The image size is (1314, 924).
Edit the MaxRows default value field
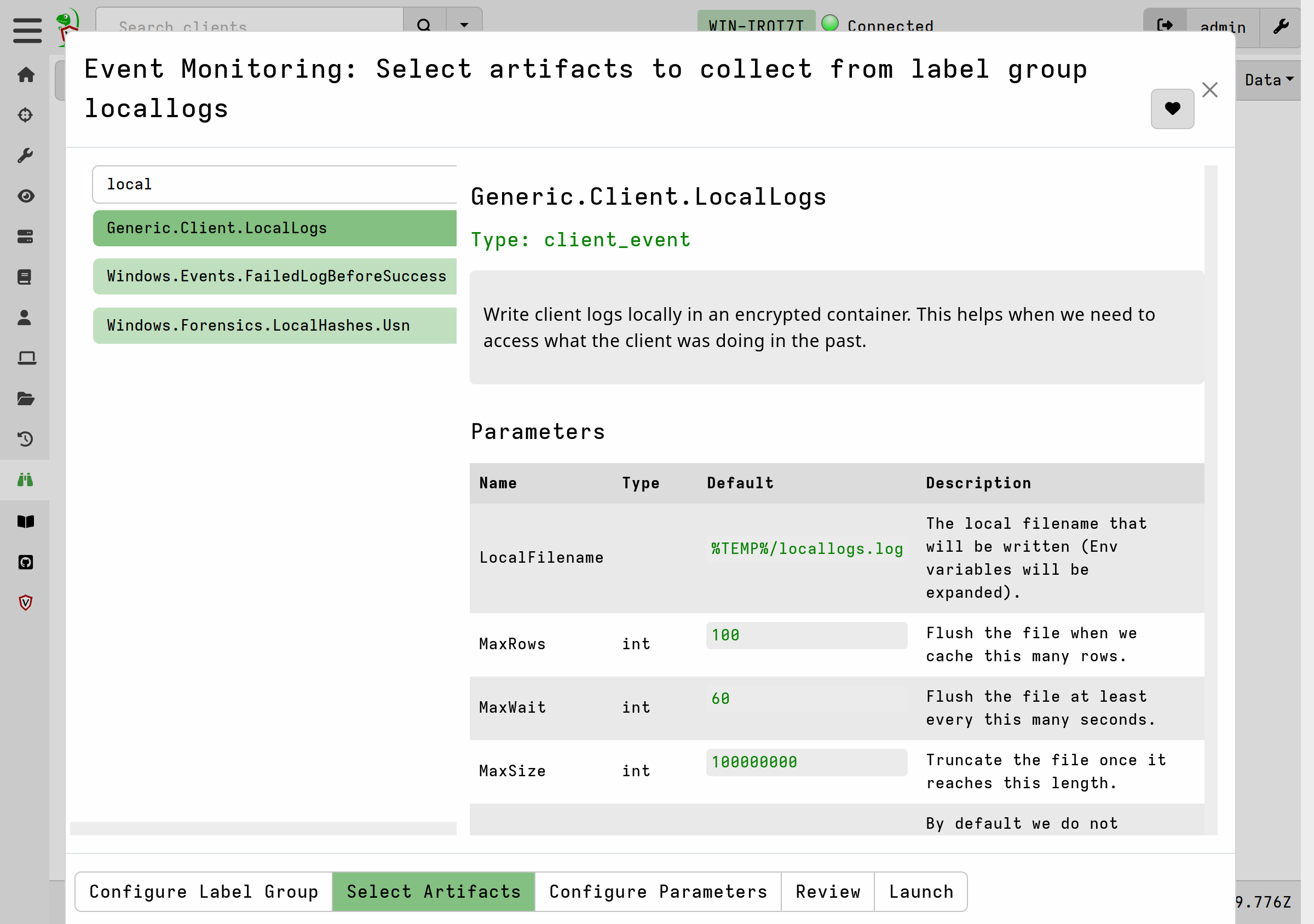(806, 635)
